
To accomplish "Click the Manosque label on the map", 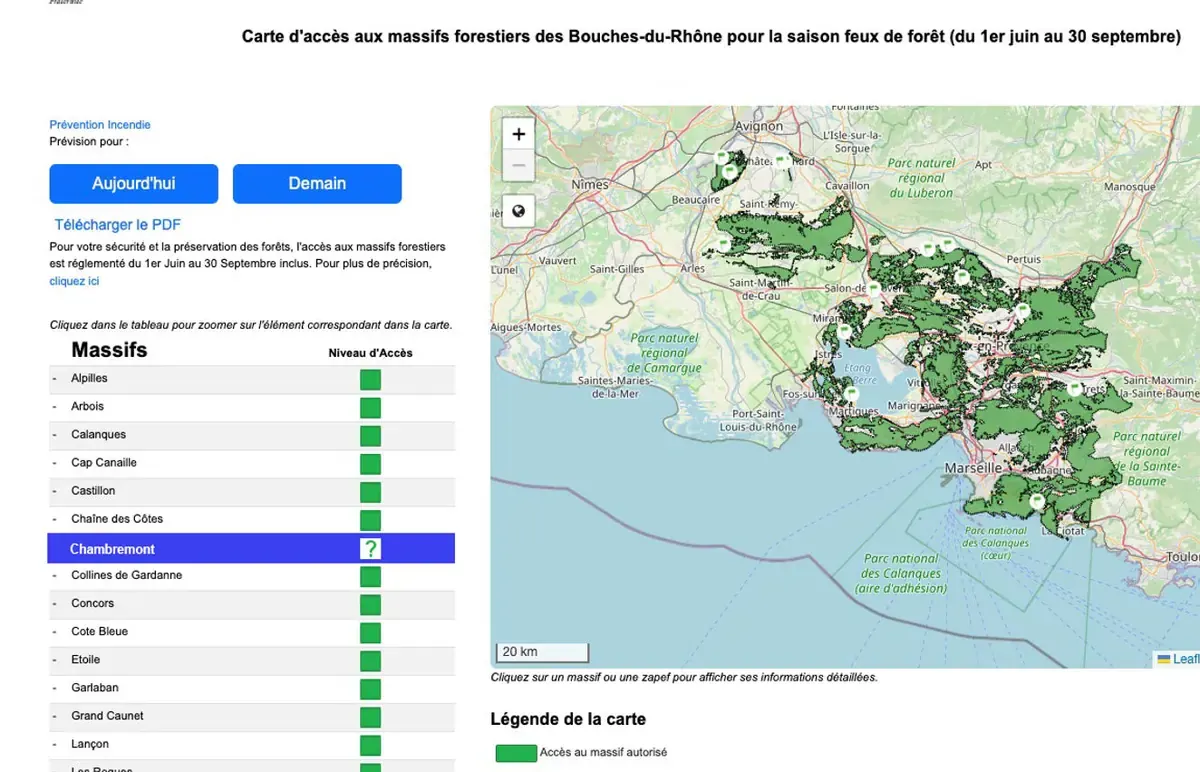I will click(1129, 187).
